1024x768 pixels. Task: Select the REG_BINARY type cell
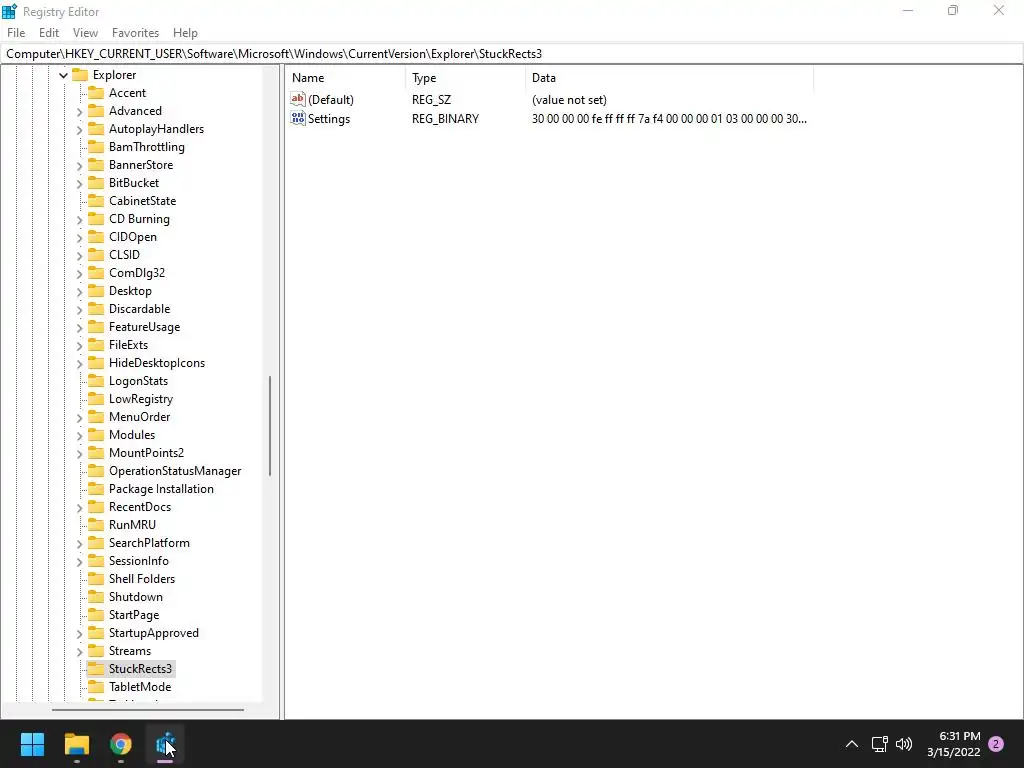tap(445, 119)
